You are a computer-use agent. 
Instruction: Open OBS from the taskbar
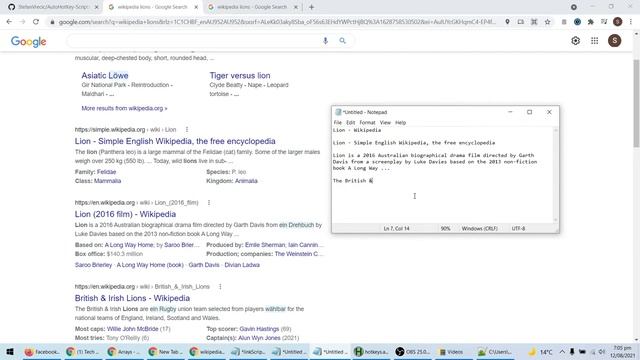(x=413, y=351)
